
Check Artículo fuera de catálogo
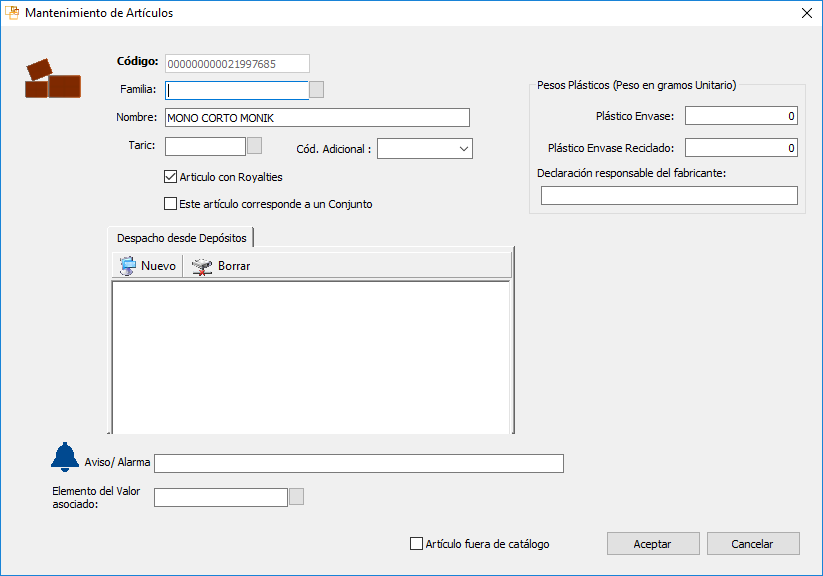[417, 544]
